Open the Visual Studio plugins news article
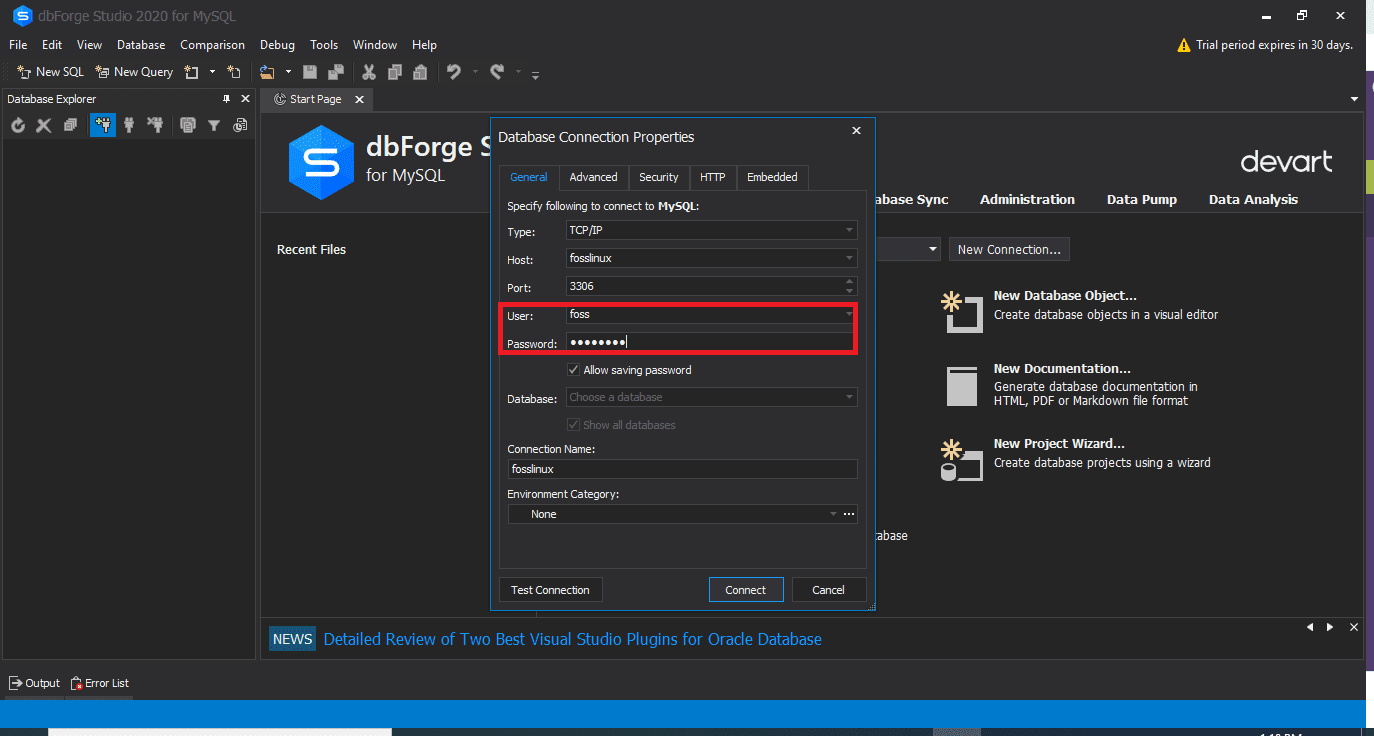1374x736 pixels. [x=572, y=638]
